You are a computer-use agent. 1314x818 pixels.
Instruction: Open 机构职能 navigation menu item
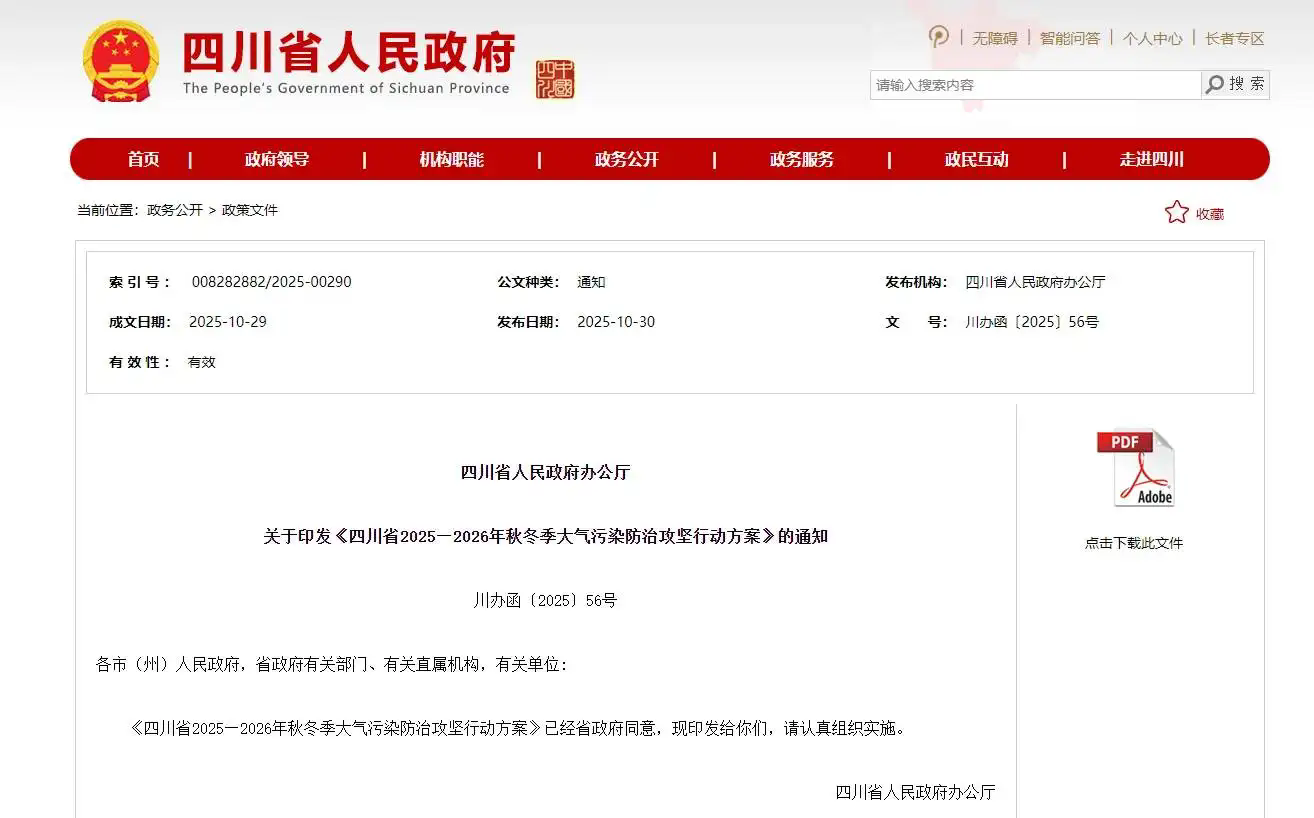tap(451, 159)
